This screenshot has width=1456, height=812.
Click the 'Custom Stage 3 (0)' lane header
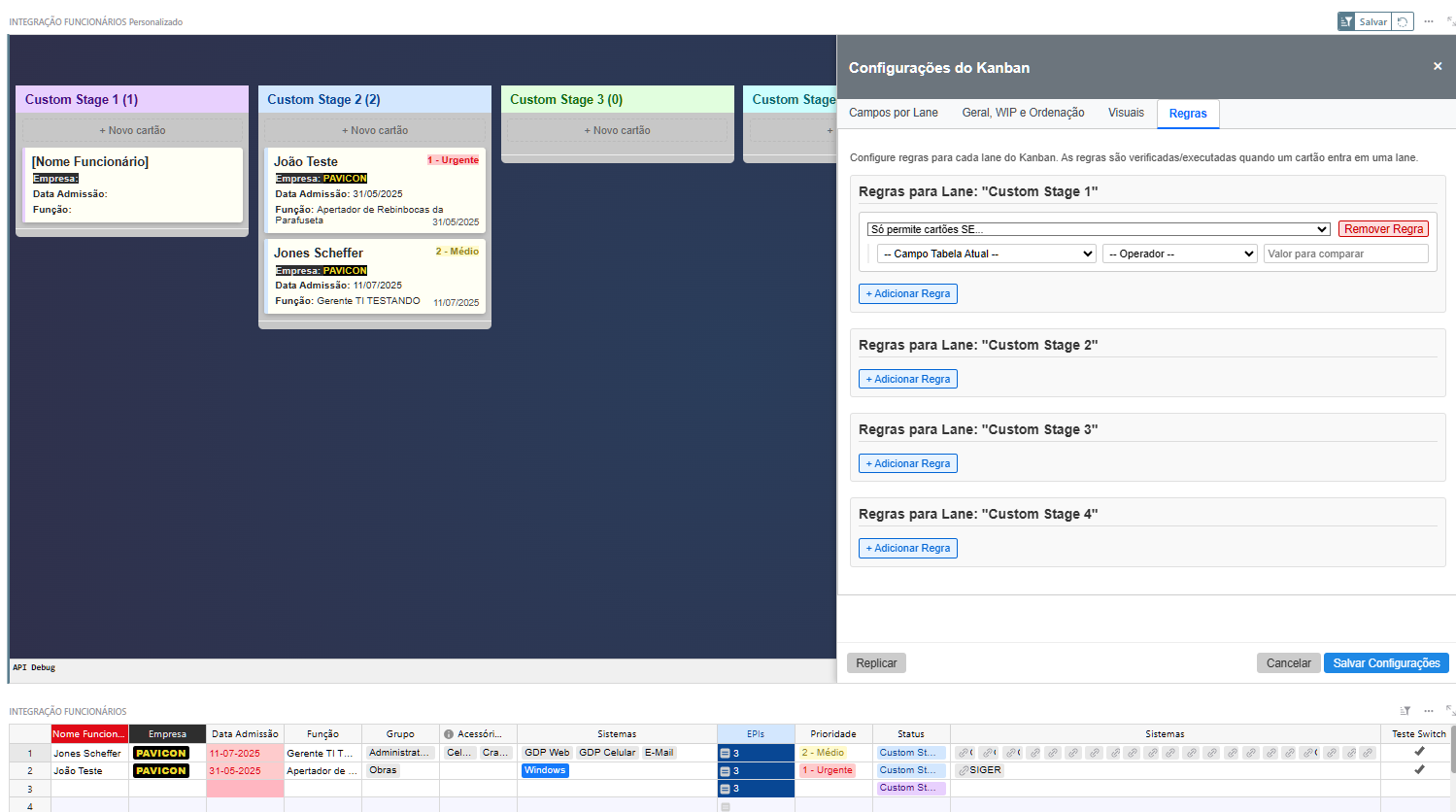[x=618, y=99]
